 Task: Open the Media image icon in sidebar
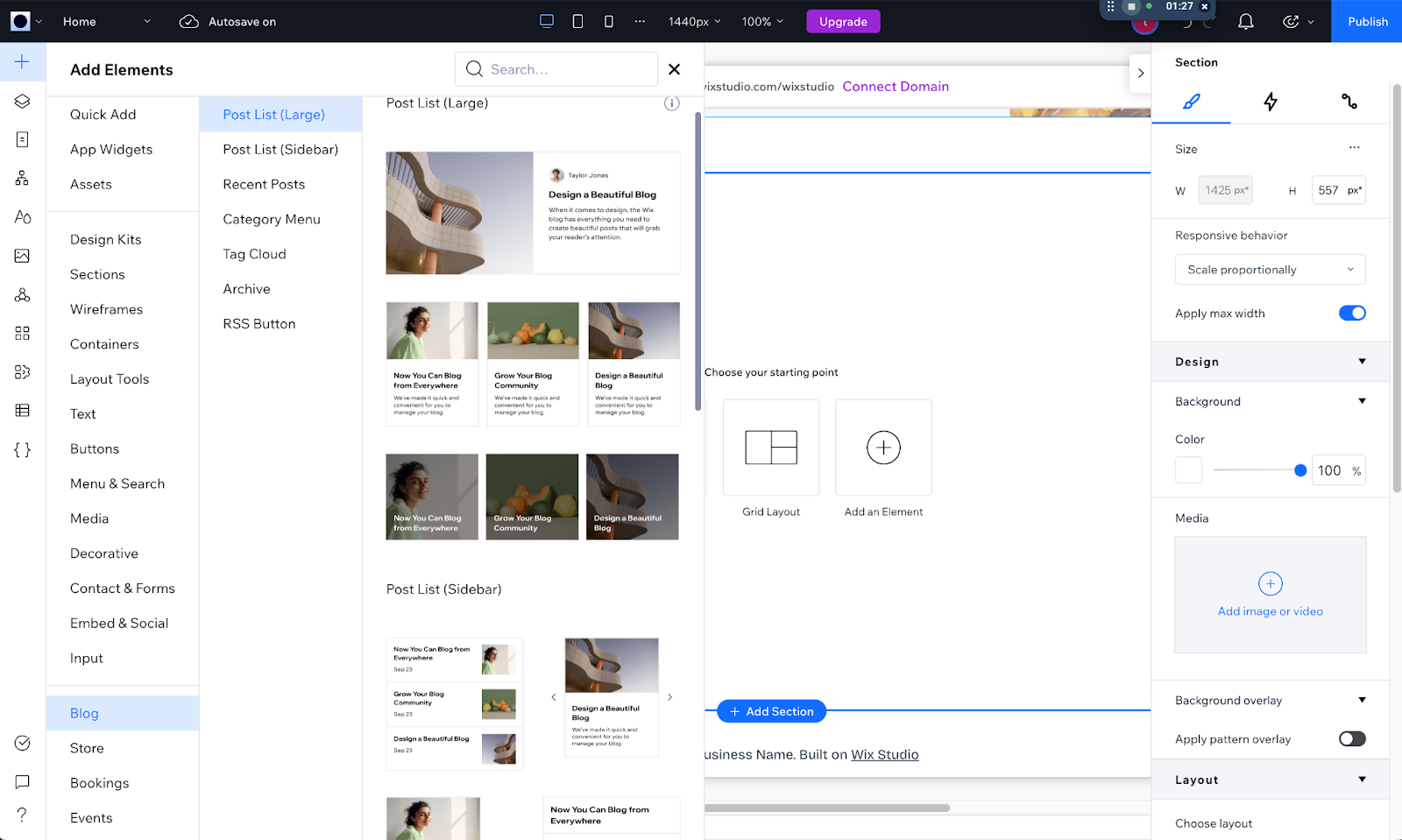pyautogui.click(x=22, y=256)
